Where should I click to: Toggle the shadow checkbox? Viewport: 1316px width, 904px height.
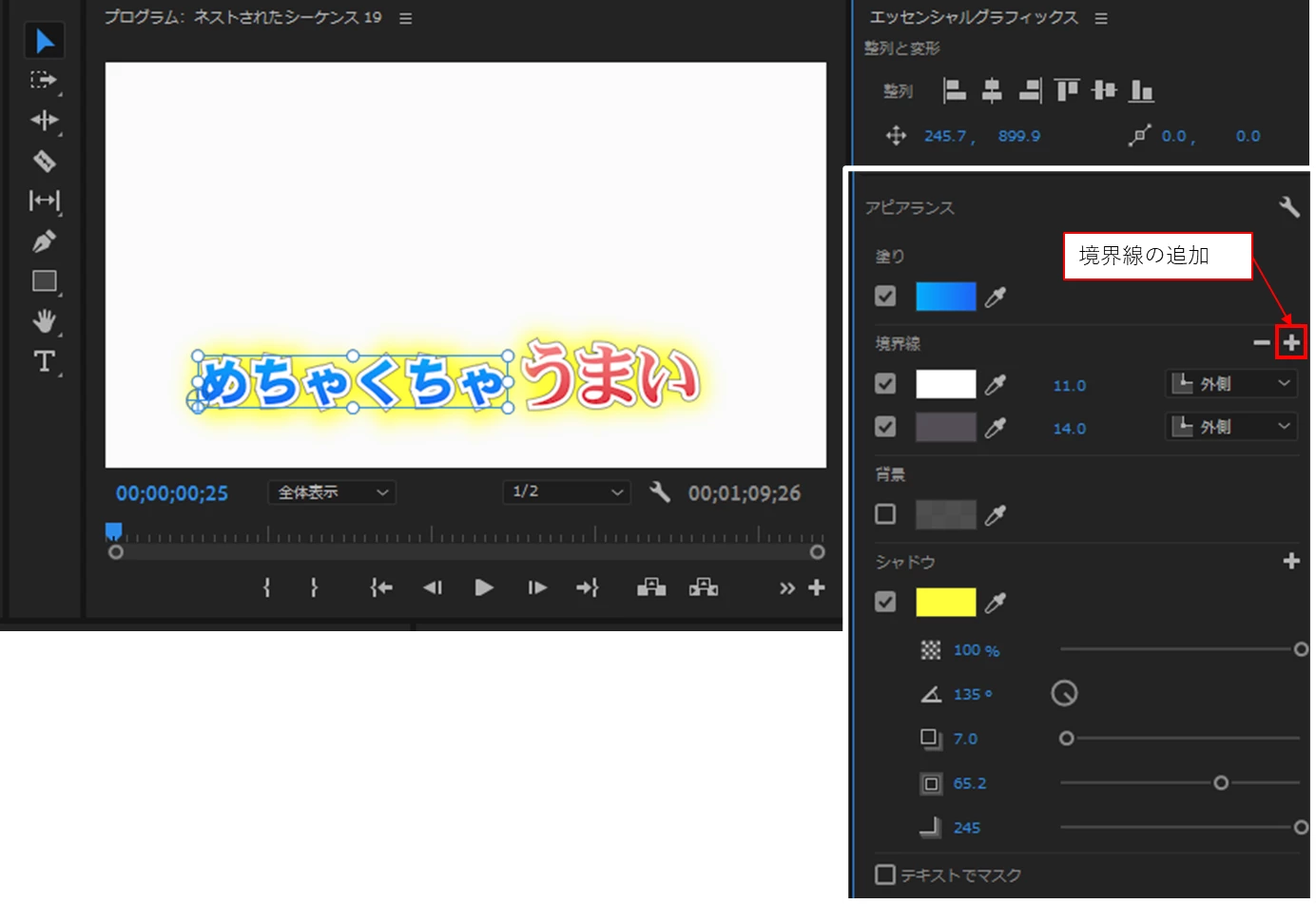click(x=885, y=602)
